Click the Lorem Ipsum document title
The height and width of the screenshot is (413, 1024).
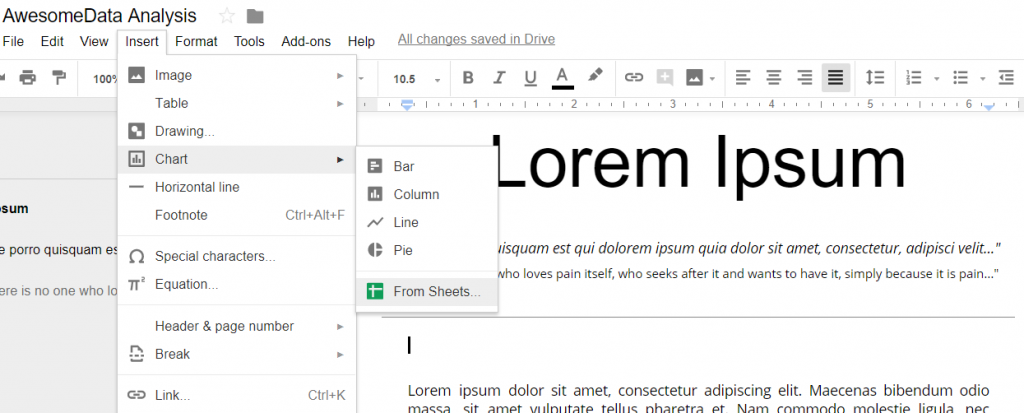point(698,163)
